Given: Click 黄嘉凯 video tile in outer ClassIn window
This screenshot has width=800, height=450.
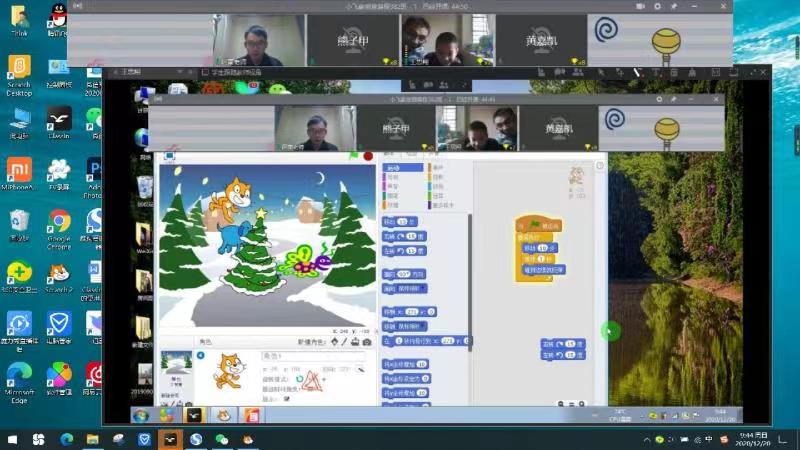Looking at the screenshot, I should coord(541,40).
